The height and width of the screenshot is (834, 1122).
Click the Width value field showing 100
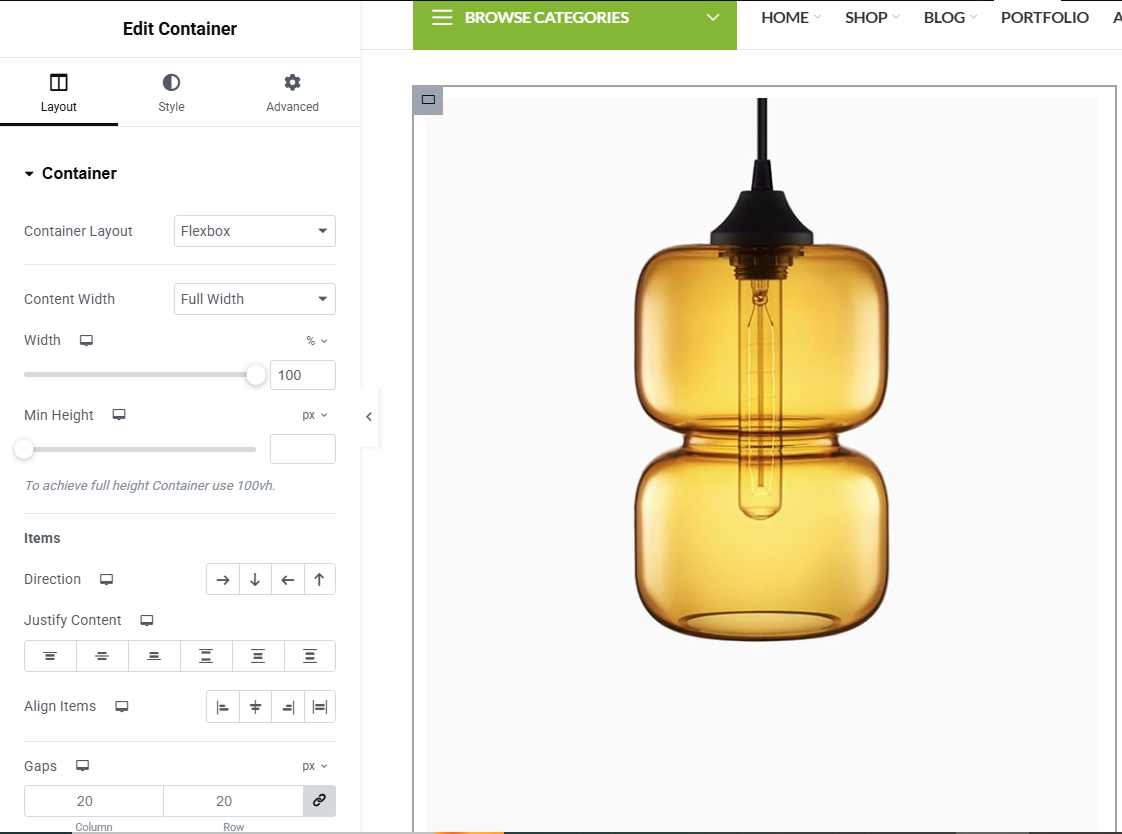click(x=303, y=375)
